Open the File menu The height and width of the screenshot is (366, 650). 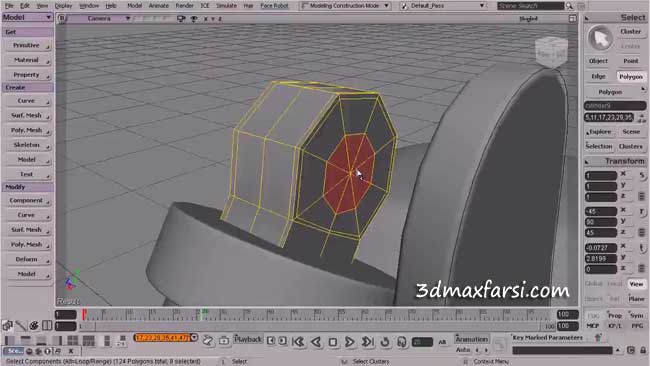pos(9,6)
